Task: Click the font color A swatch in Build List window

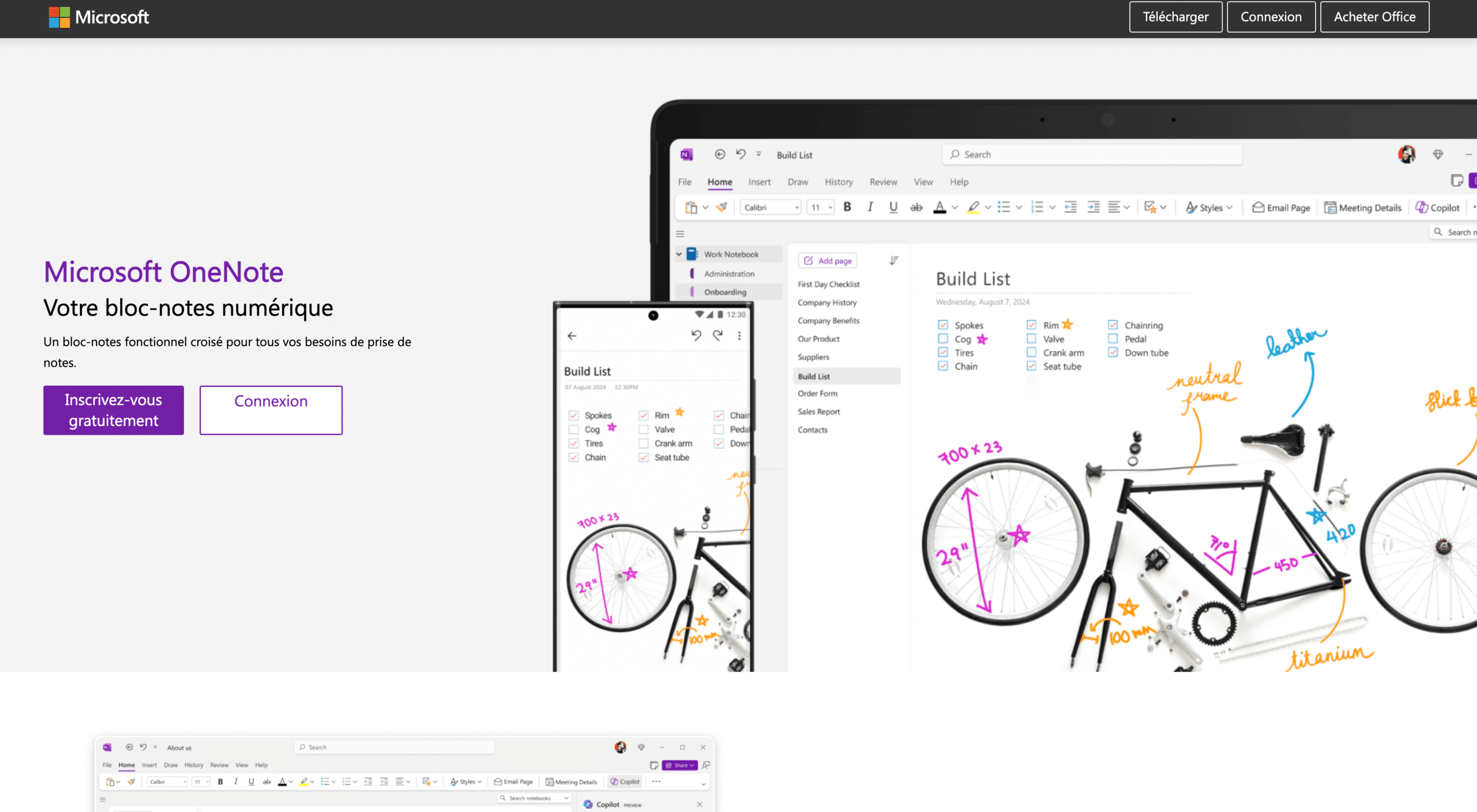Action: click(x=940, y=207)
